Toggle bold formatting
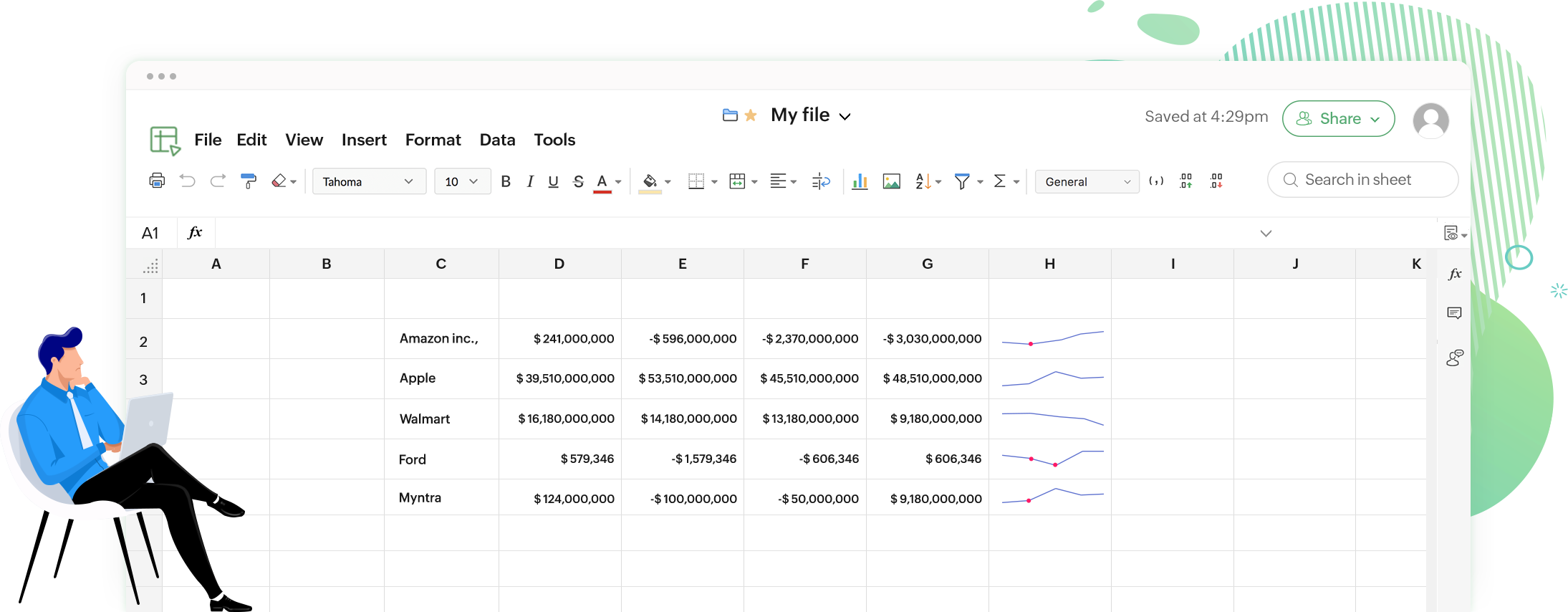The image size is (1568, 612). tap(506, 181)
